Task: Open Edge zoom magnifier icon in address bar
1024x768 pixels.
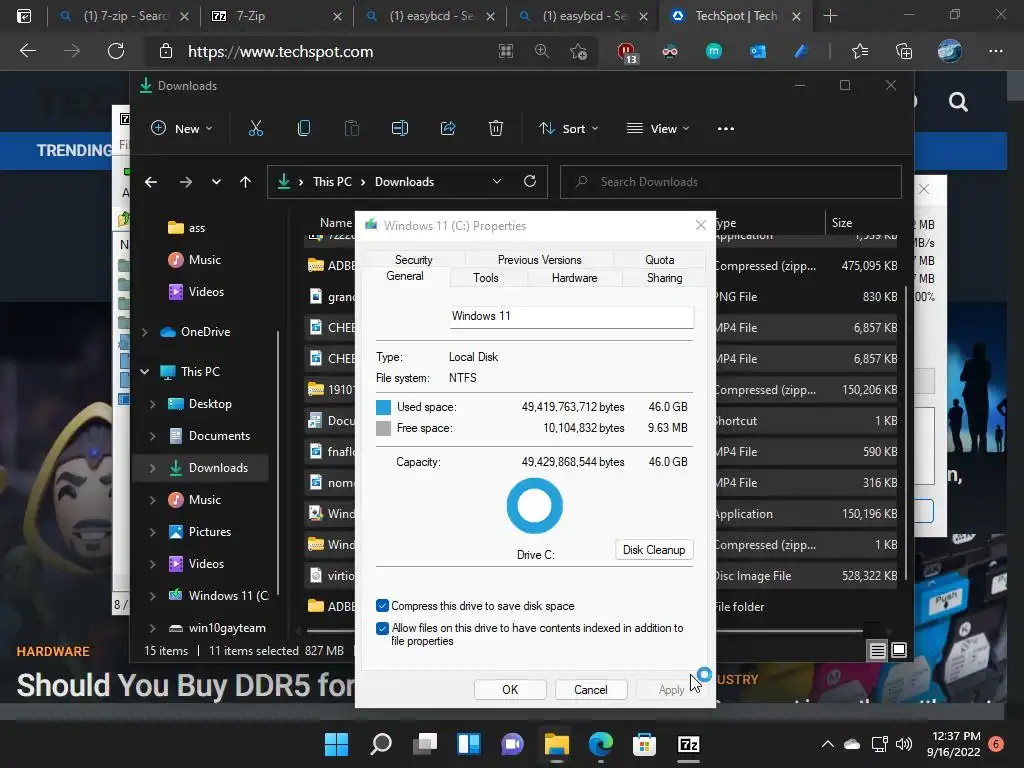Action: (541, 51)
